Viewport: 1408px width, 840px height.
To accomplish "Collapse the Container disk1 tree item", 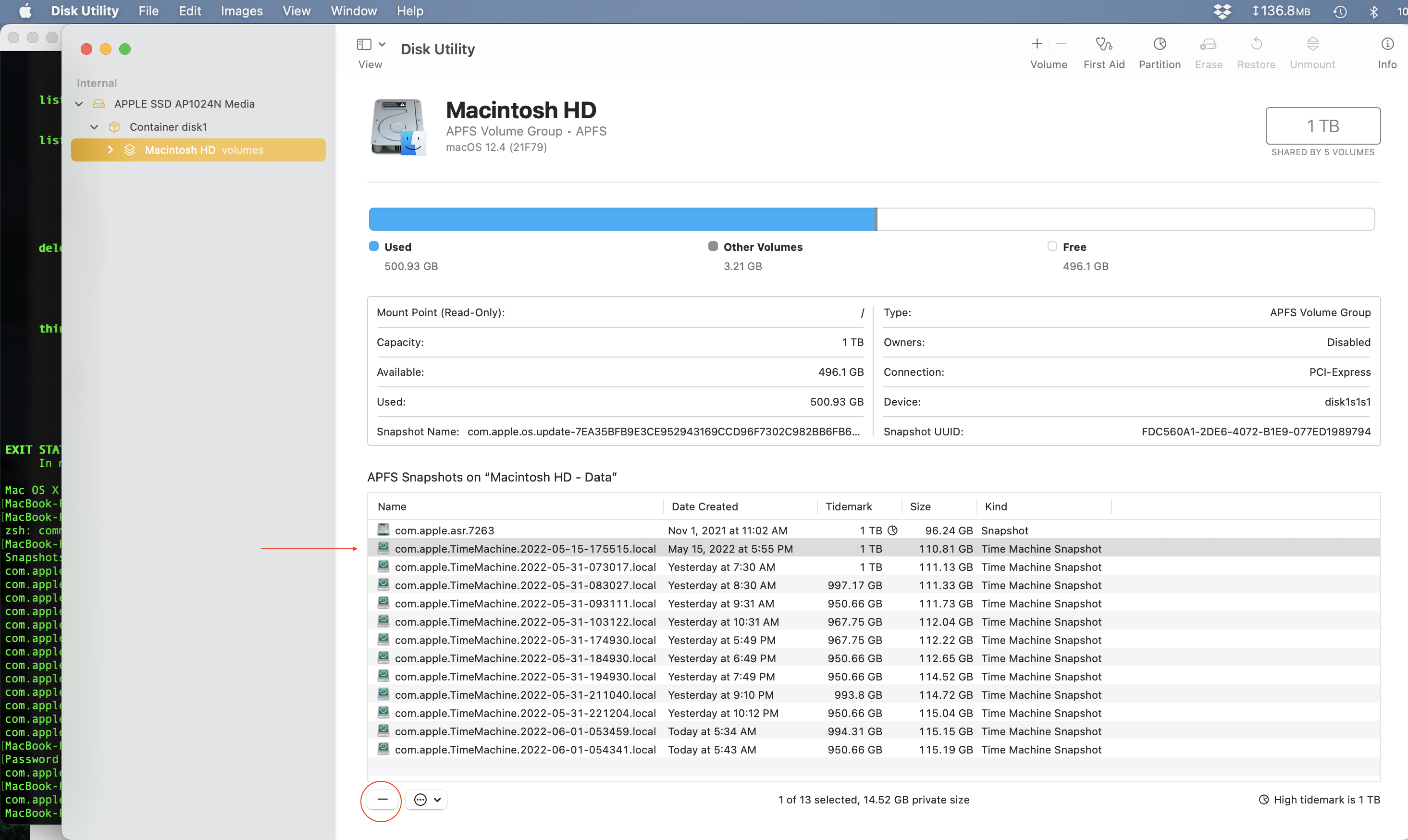I will pyautogui.click(x=95, y=127).
